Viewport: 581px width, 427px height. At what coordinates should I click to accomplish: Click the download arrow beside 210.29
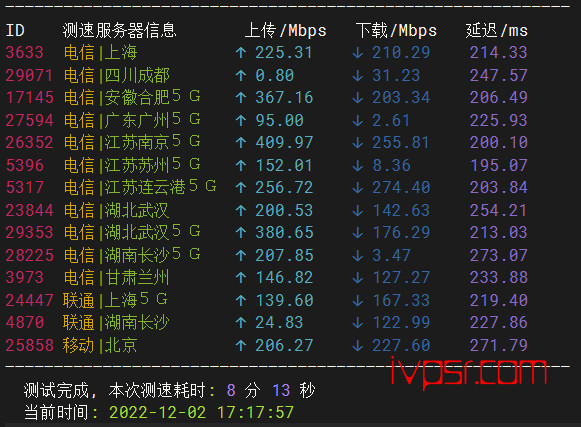(358, 53)
